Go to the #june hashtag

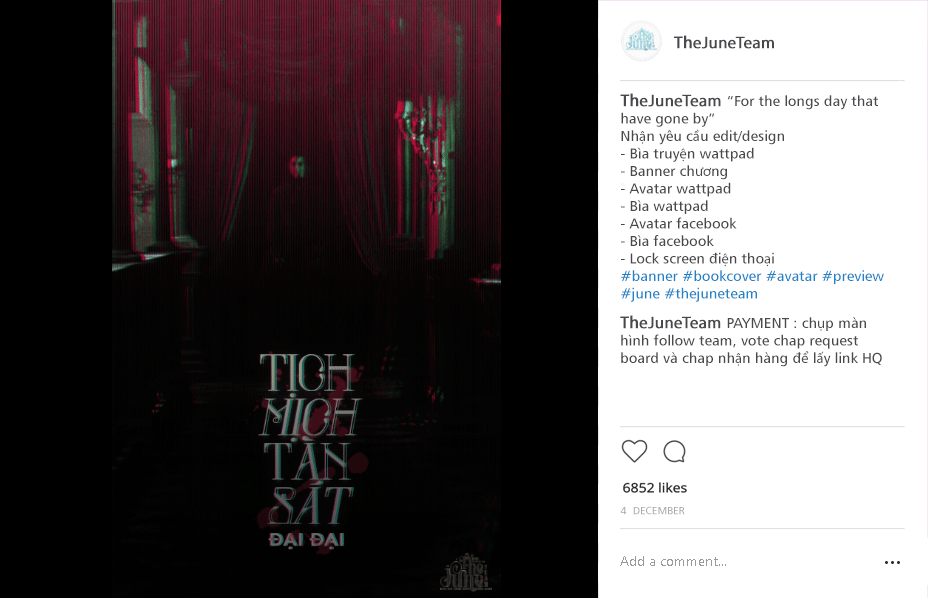click(640, 294)
